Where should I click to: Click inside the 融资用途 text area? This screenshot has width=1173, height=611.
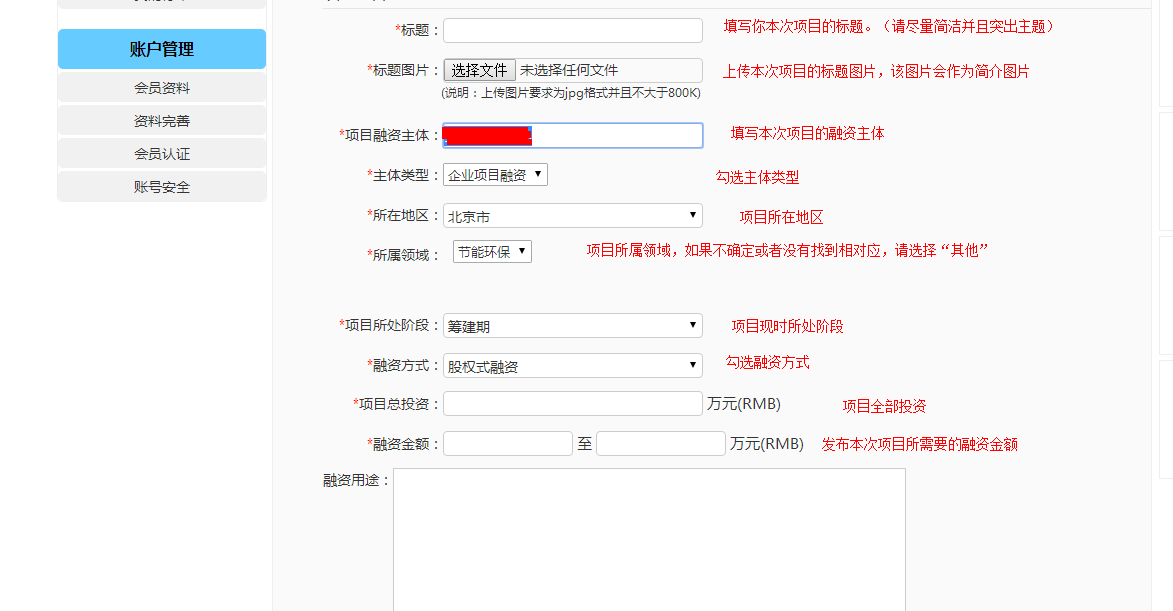649,540
